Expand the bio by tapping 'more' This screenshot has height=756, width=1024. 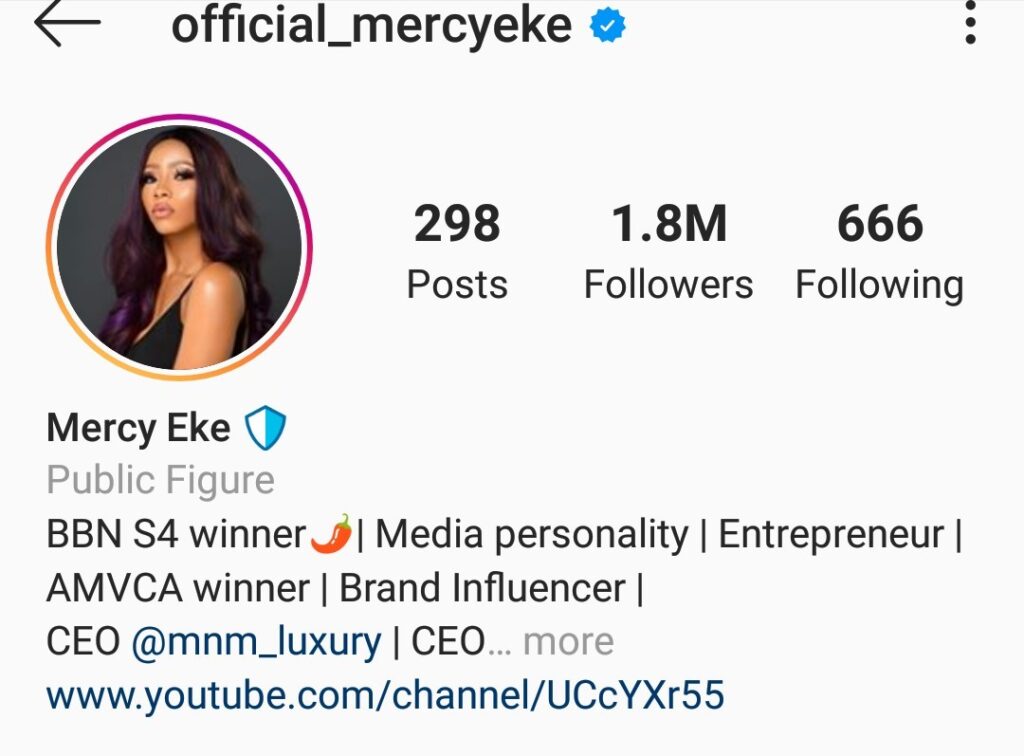[x=568, y=641]
